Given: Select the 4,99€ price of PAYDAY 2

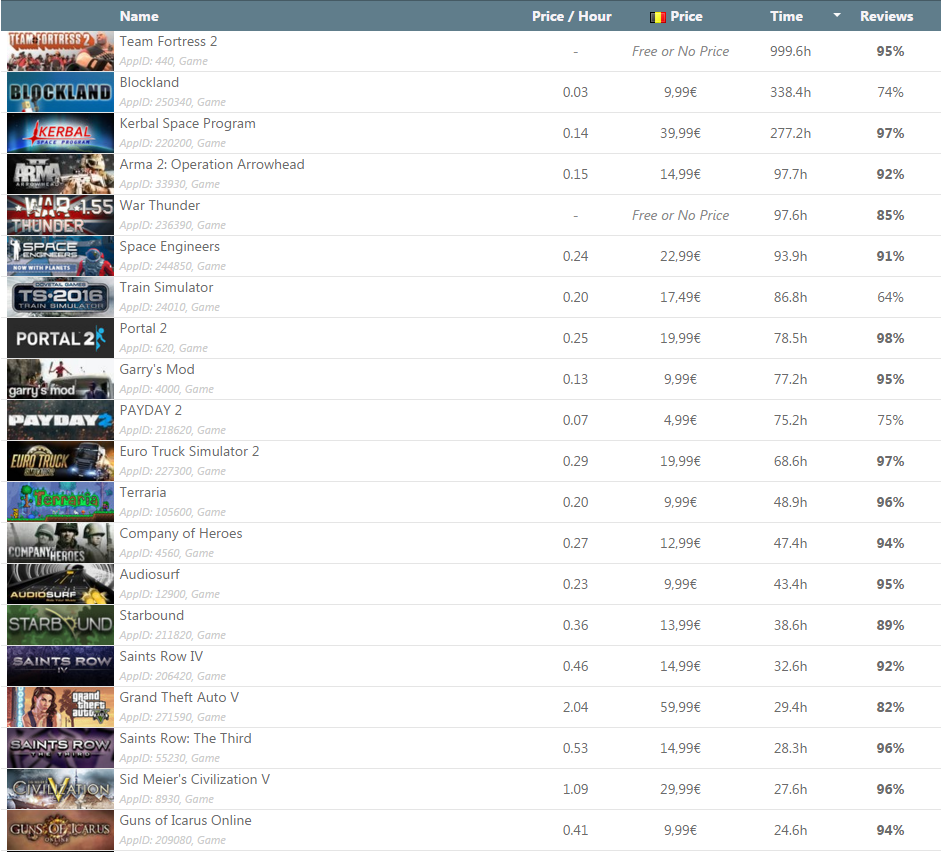Looking at the screenshot, I should pos(680,421).
